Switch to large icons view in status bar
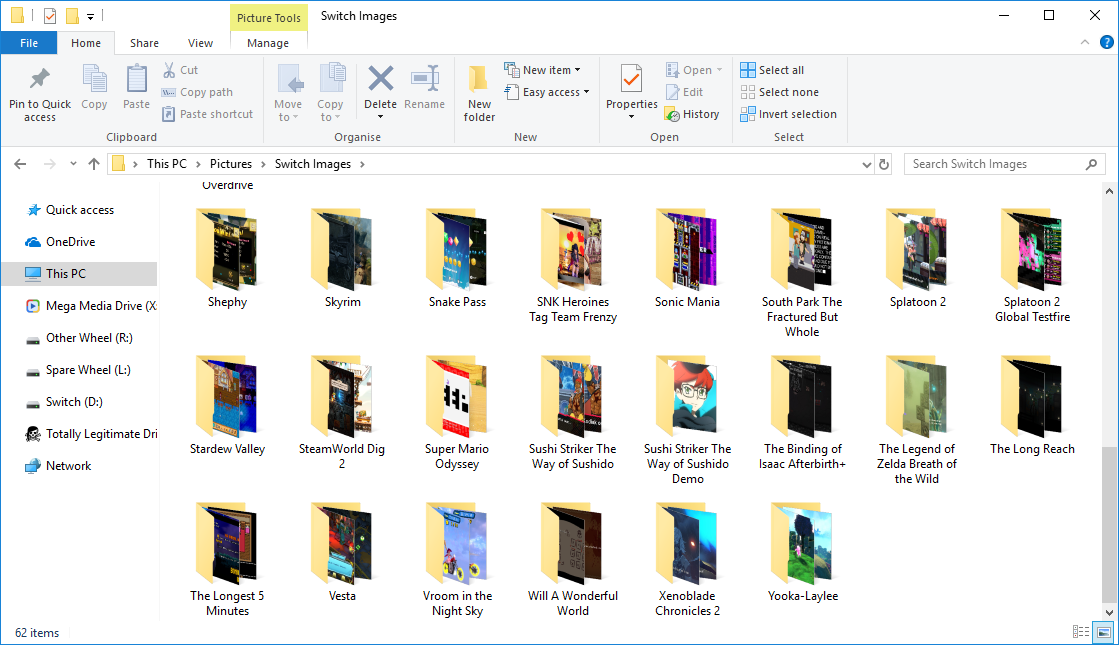The image size is (1119, 645). 1103,632
